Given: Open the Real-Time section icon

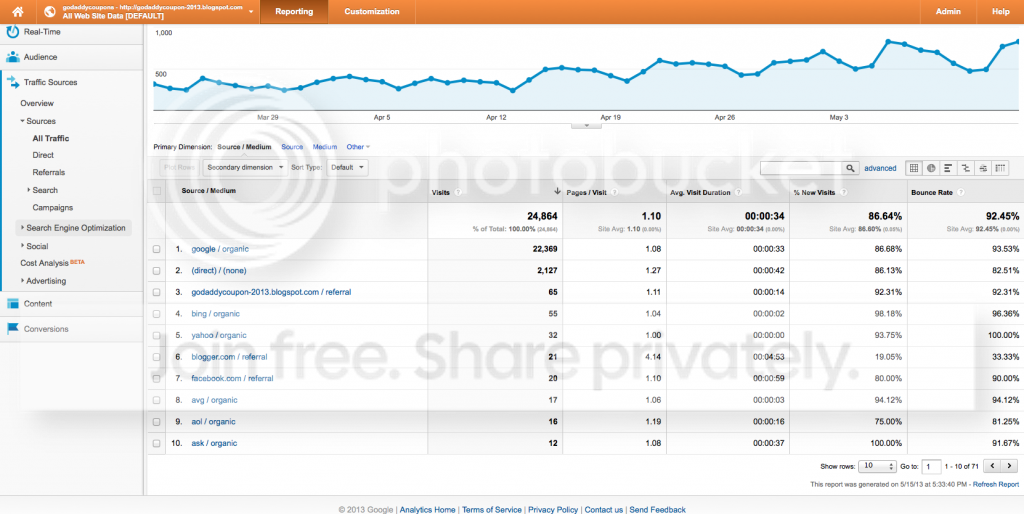Looking at the screenshot, I should click(12, 31).
